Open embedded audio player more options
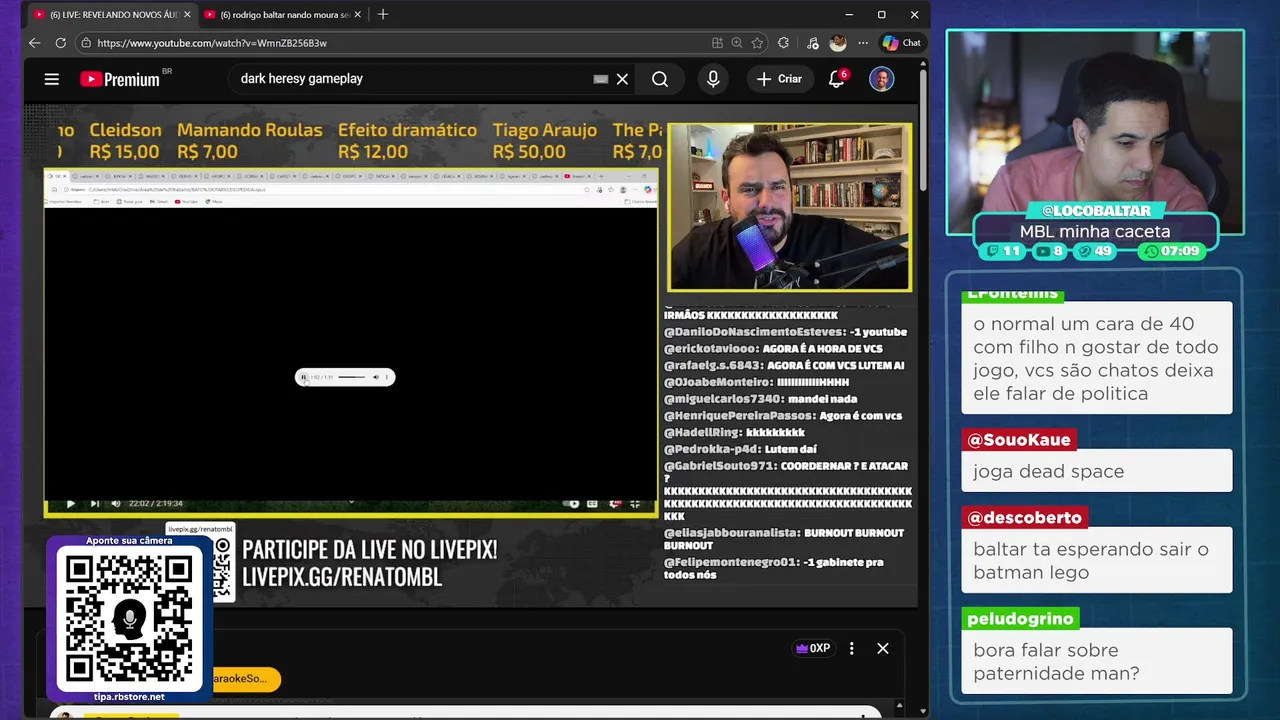The height and width of the screenshot is (720, 1280). click(x=387, y=377)
